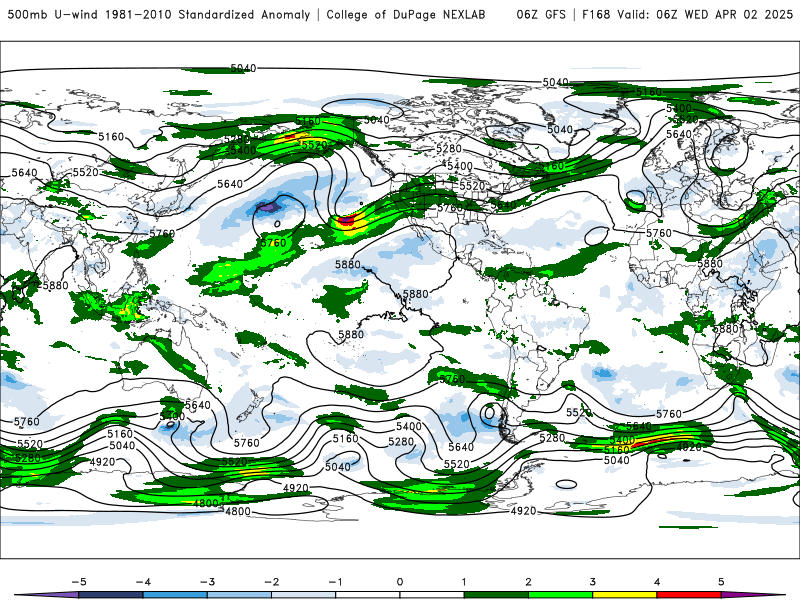800x600 pixels.
Task: Click the dark navy colorbar segment
Action: coord(111,595)
